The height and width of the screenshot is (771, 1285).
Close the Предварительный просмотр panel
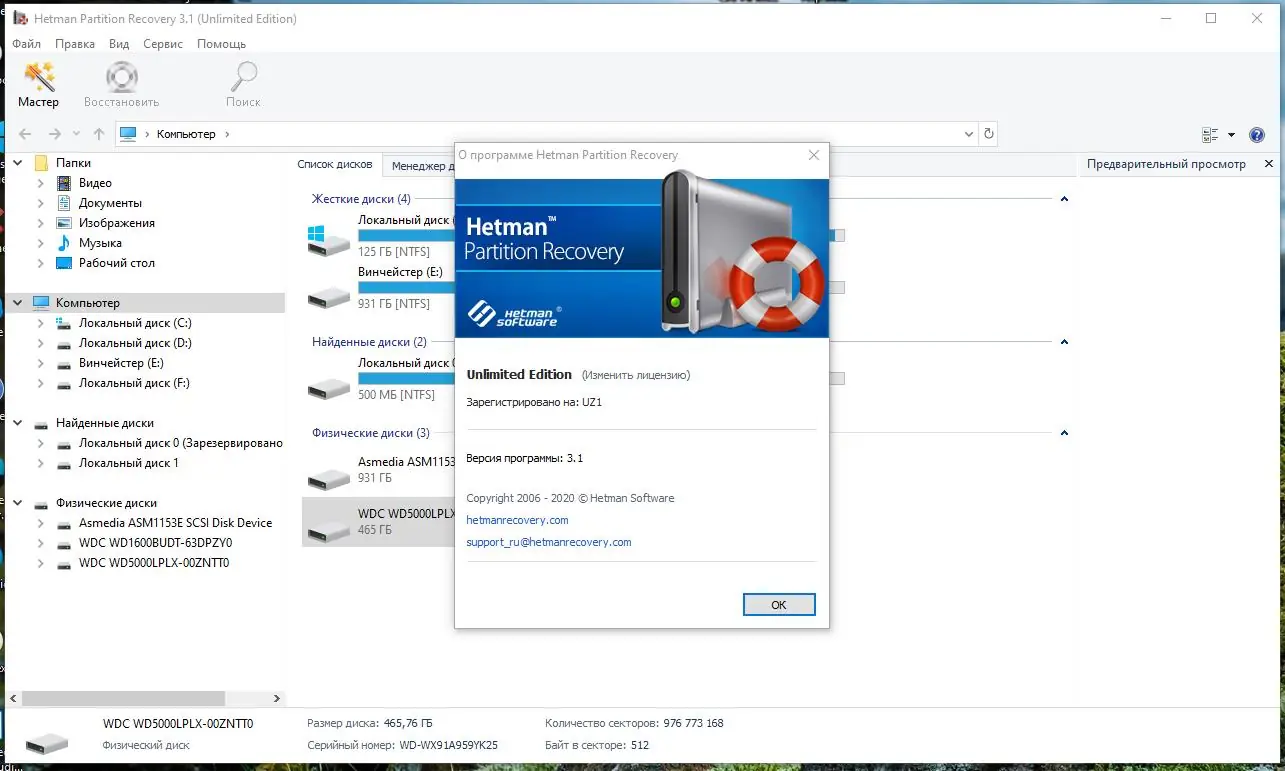[1268, 164]
